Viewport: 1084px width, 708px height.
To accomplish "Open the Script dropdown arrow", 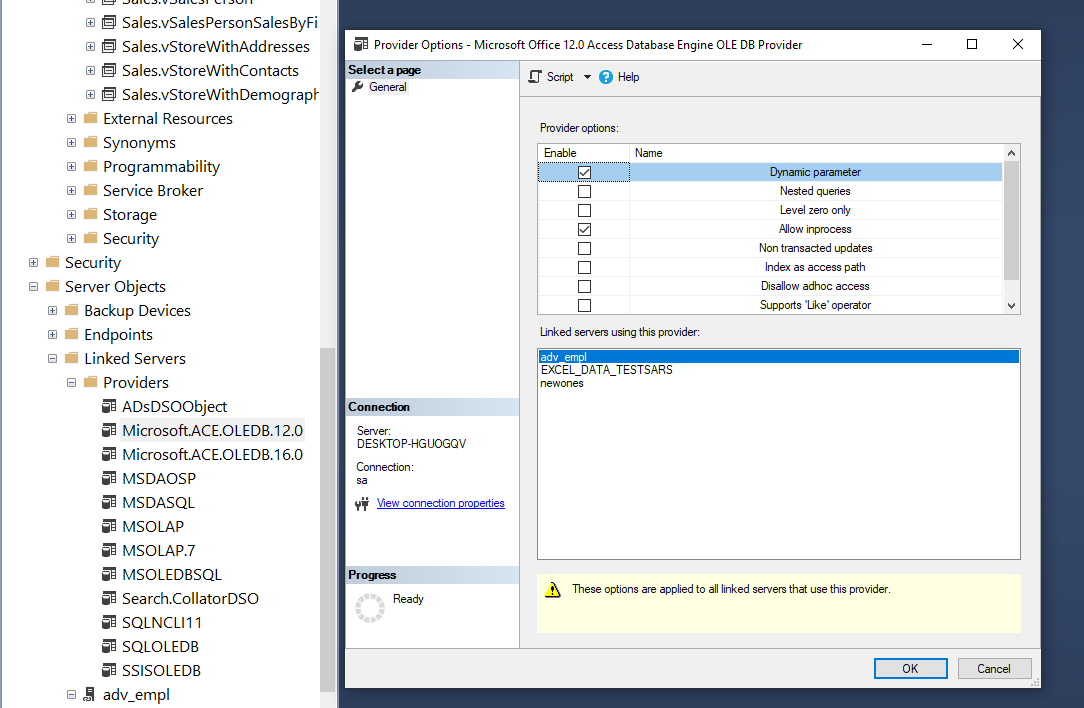I will point(585,76).
